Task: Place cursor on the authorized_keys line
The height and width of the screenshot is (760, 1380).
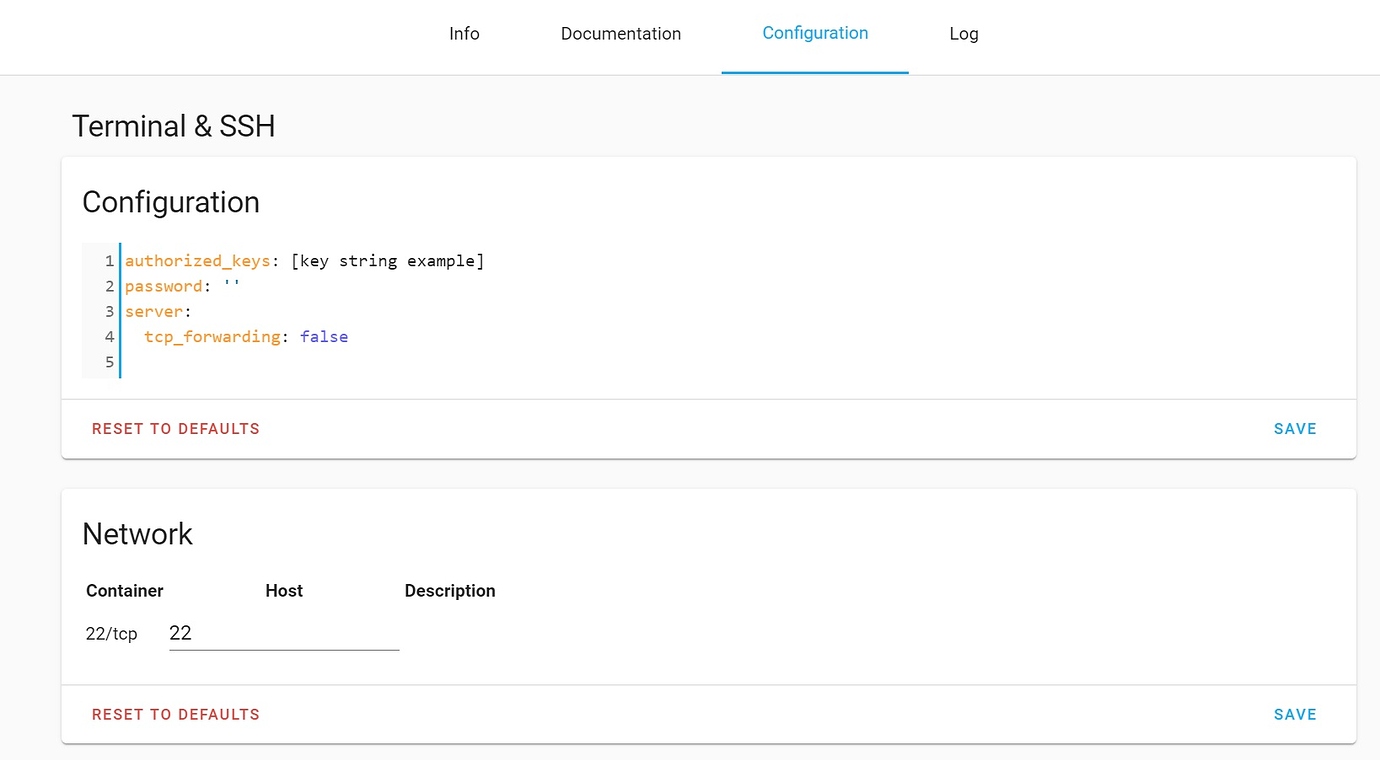Action: tap(197, 260)
